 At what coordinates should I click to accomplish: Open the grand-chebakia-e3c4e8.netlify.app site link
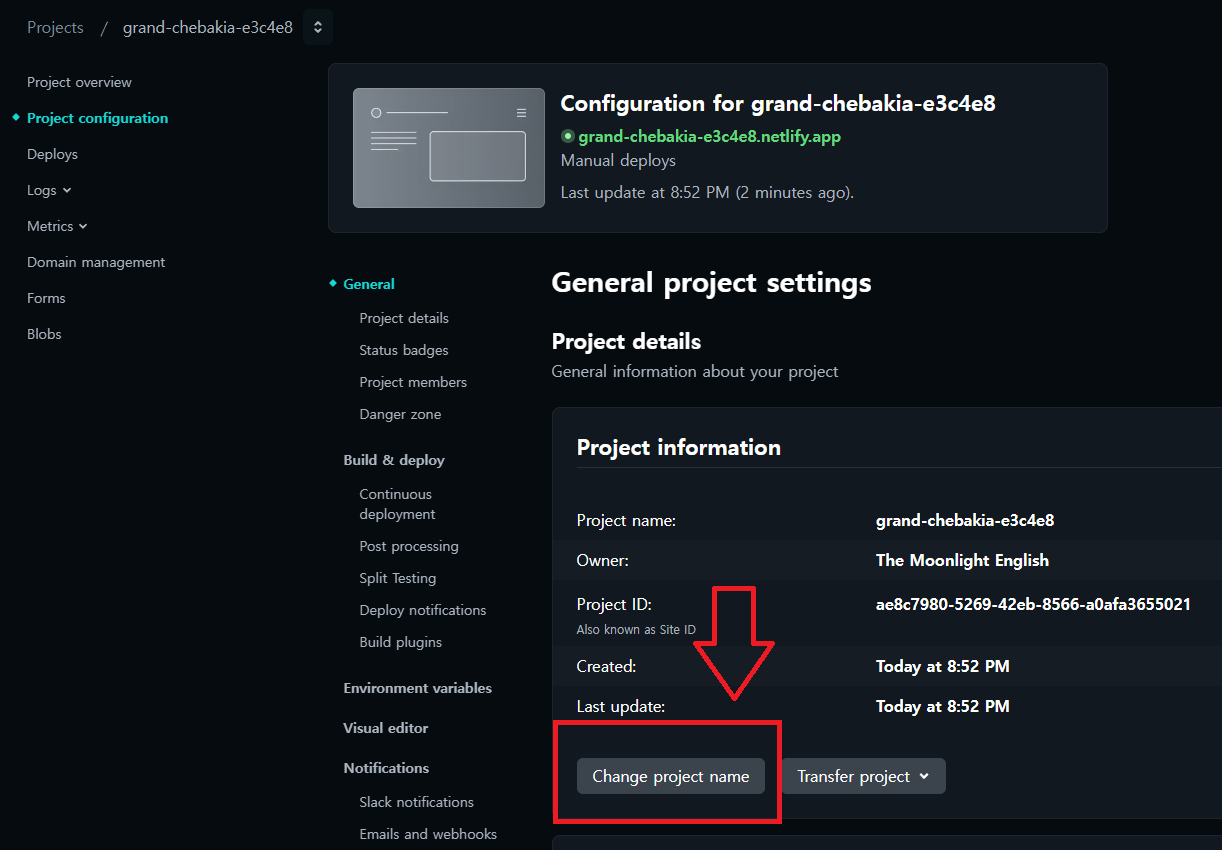[710, 136]
